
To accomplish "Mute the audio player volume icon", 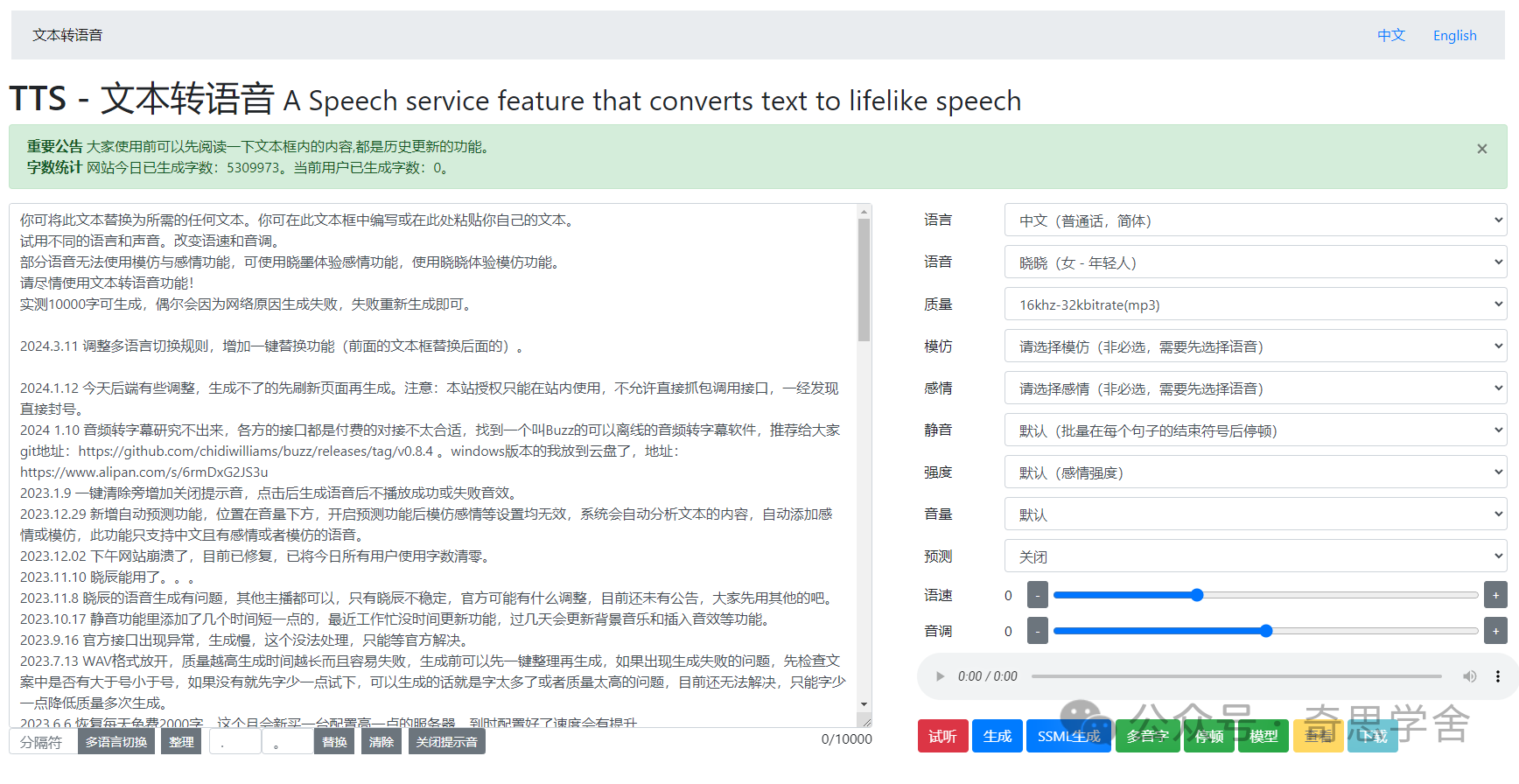I will (1470, 676).
